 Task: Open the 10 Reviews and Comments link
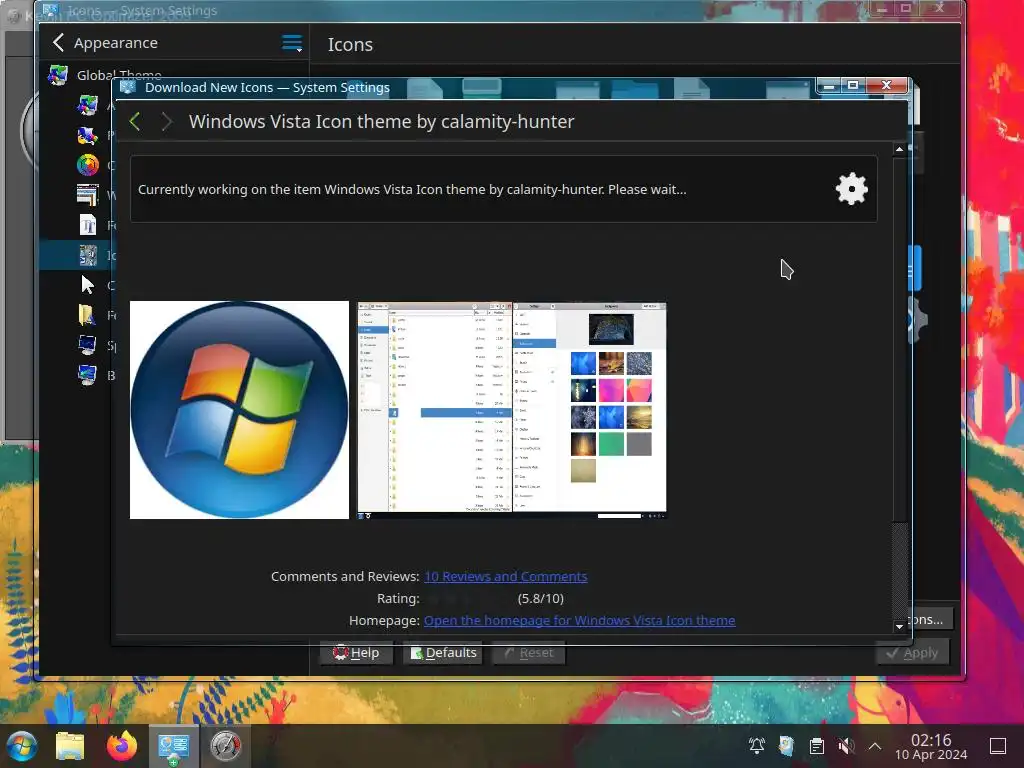pyautogui.click(x=505, y=577)
